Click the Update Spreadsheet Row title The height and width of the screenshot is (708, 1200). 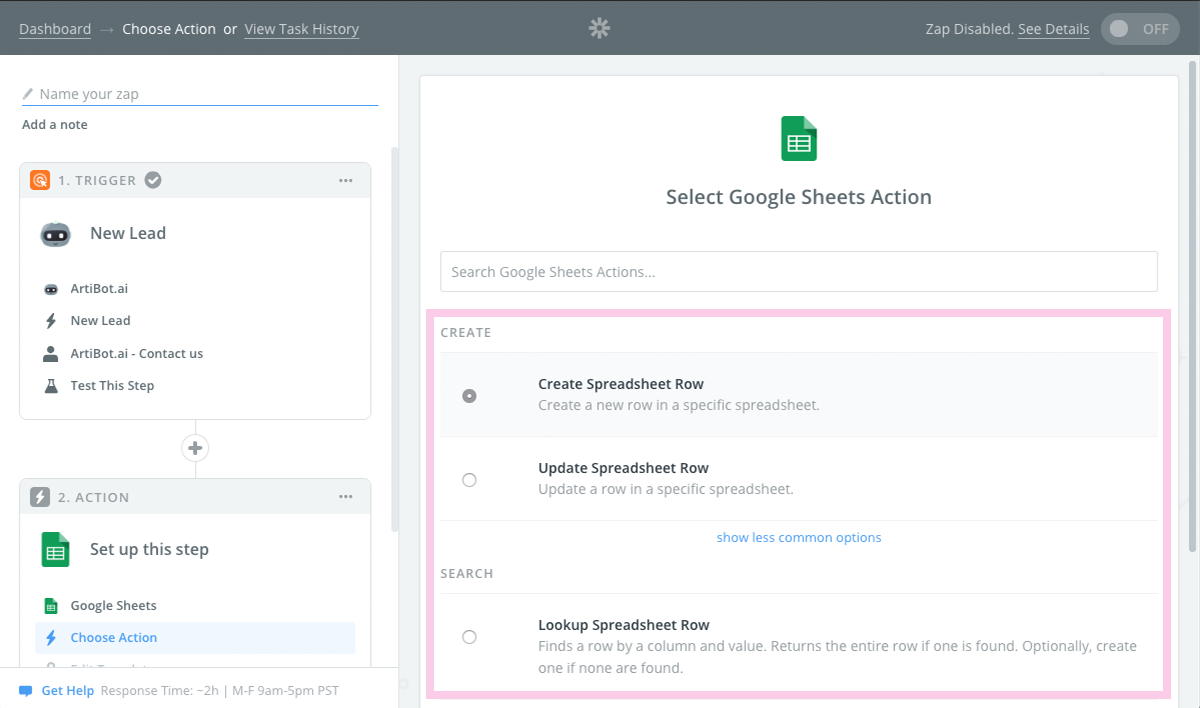click(x=623, y=468)
